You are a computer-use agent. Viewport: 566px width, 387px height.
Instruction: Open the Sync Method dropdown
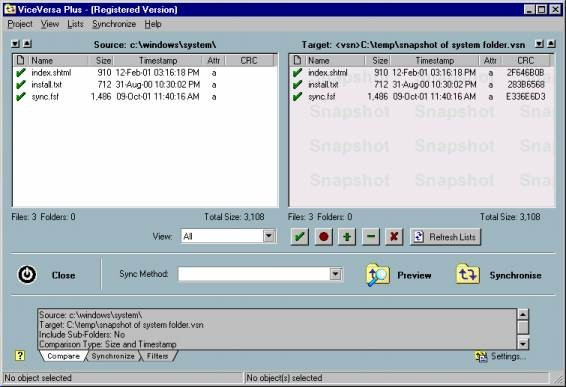pyautogui.click(x=335, y=274)
